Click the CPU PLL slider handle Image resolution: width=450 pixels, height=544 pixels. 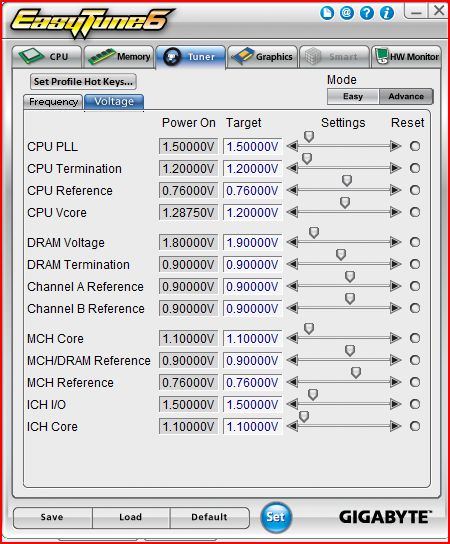(309, 137)
